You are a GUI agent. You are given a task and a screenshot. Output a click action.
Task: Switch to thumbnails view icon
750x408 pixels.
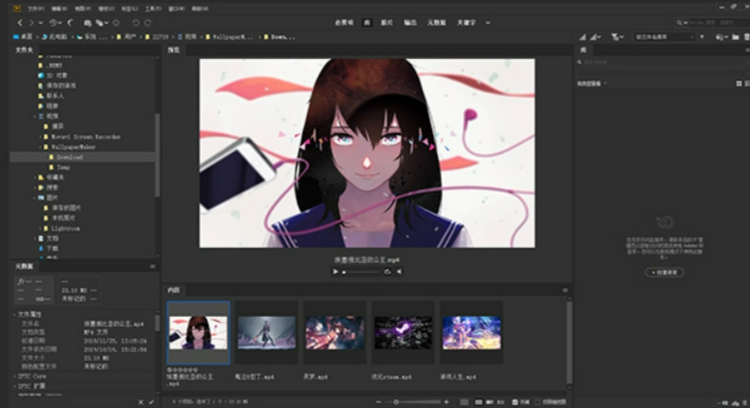[478, 402]
